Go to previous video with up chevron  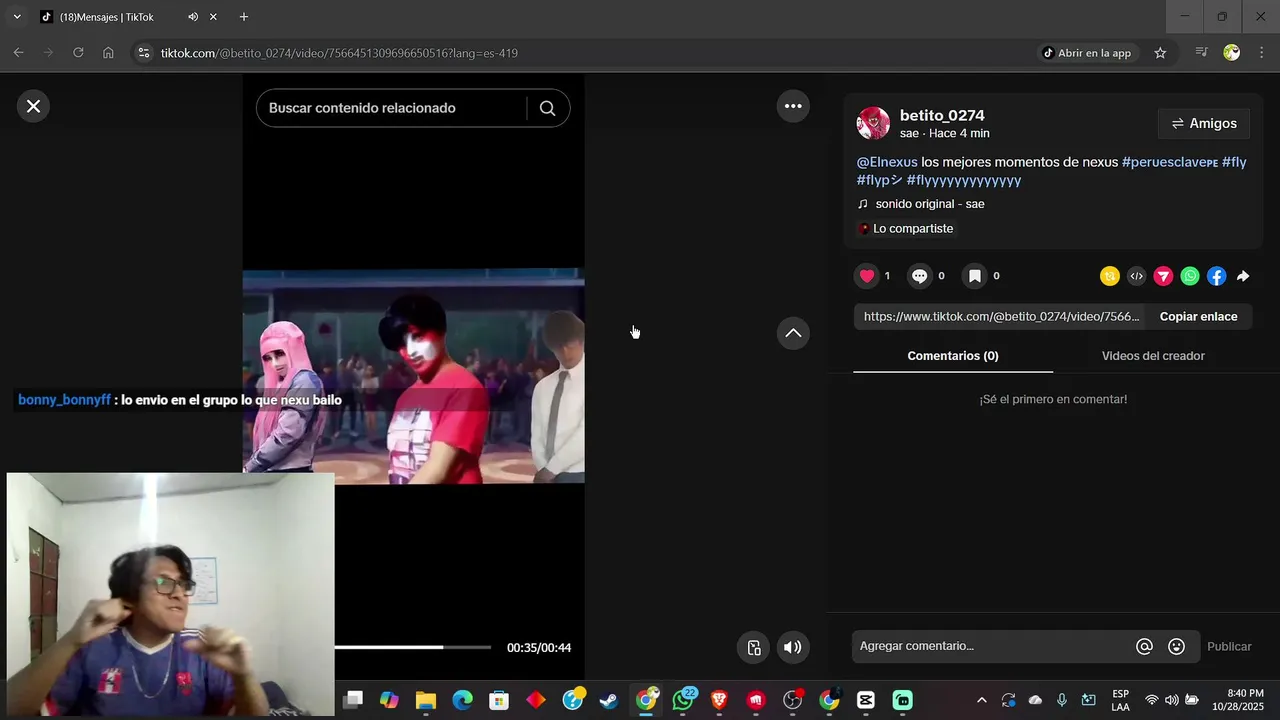click(x=793, y=333)
